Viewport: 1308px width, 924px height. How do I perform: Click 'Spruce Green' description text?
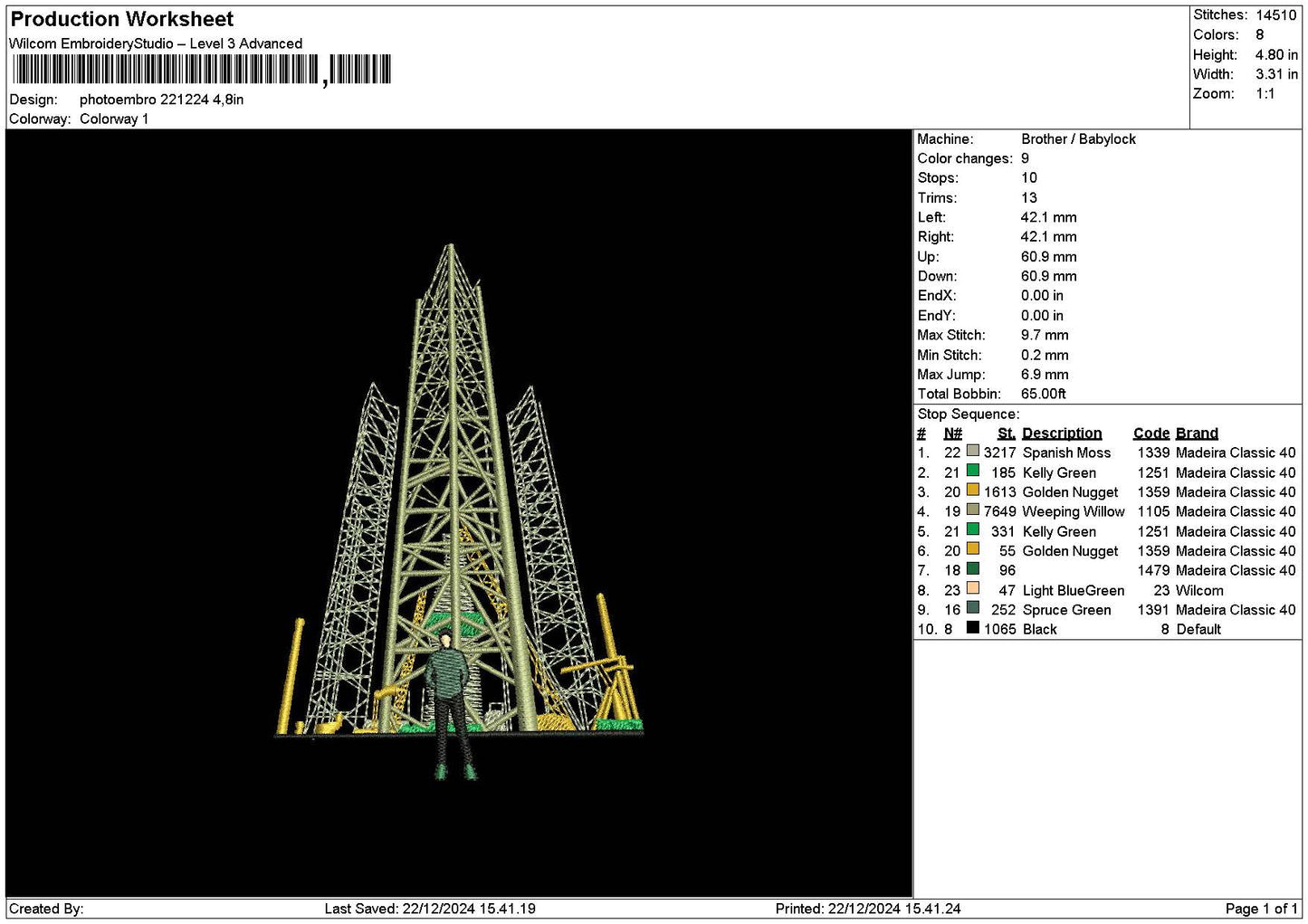[1067, 610]
